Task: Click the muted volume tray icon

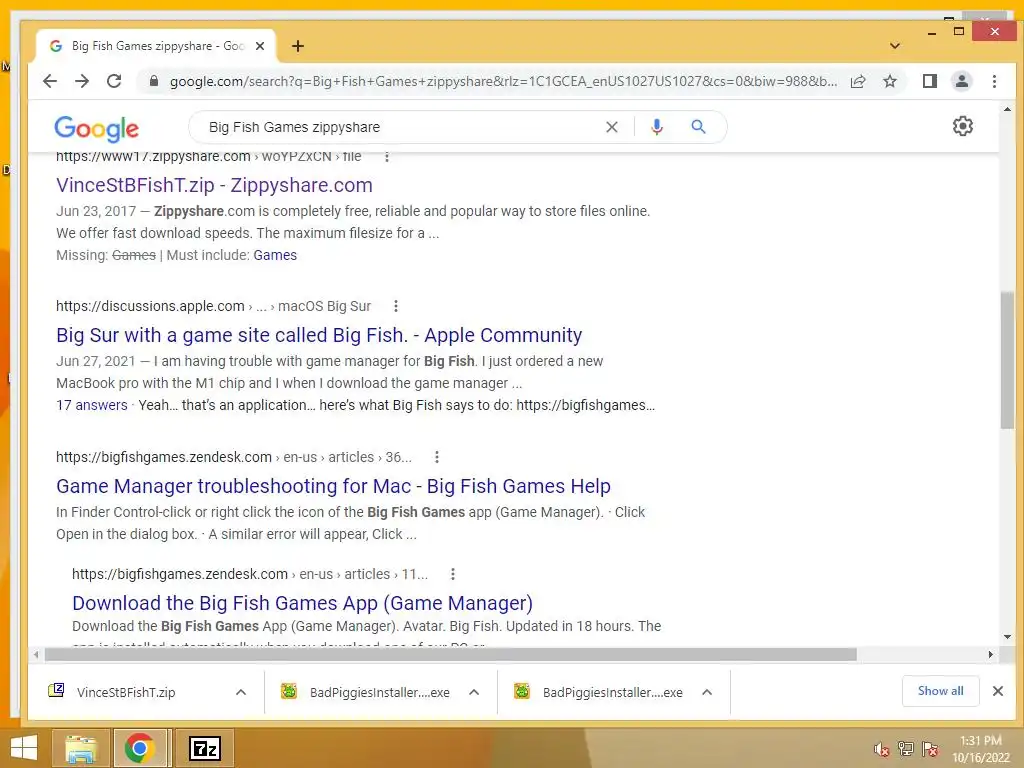Action: click(881, 750)
